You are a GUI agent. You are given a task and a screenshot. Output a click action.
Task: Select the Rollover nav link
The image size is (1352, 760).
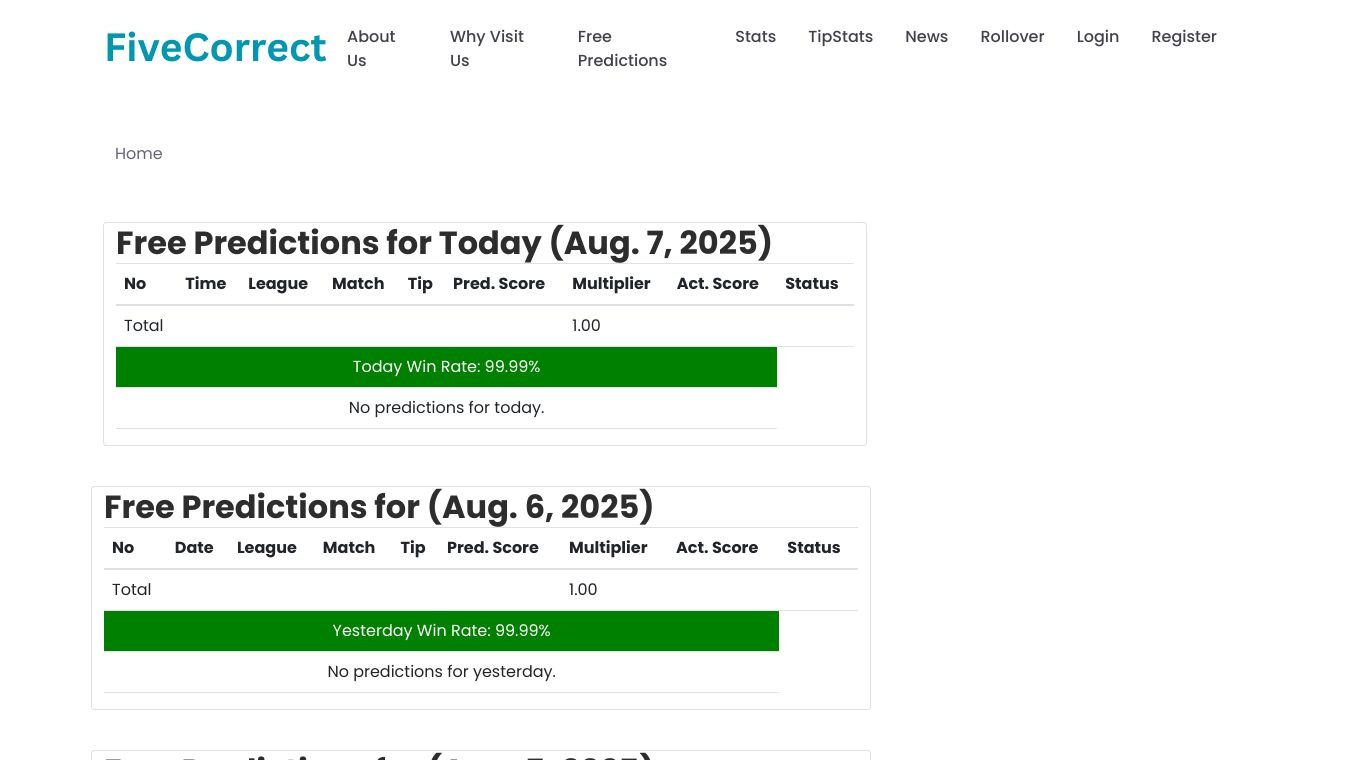(1012, 37)
